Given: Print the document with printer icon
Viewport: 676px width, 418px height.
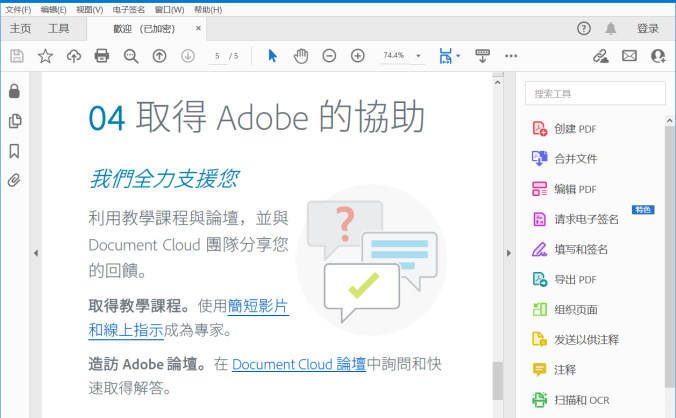Looking at the screenshot, I should (102, 56).
